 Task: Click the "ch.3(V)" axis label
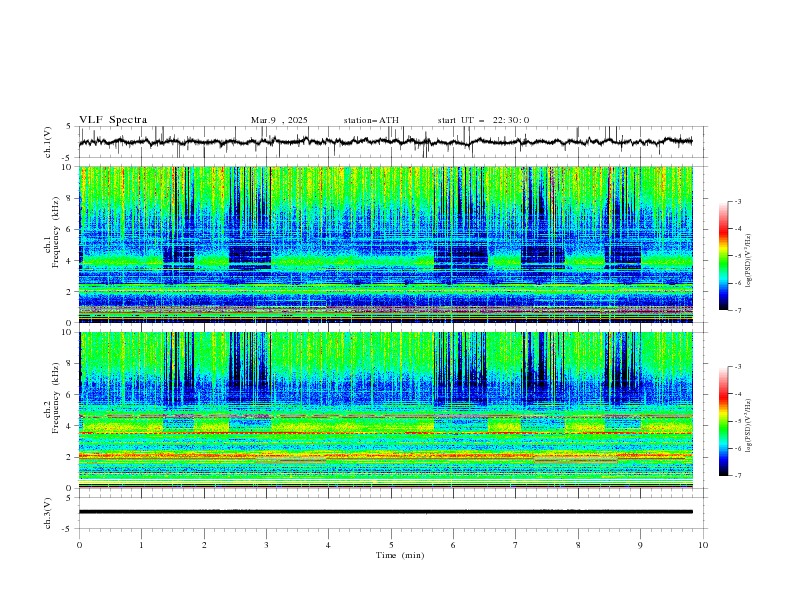[48, 513]
